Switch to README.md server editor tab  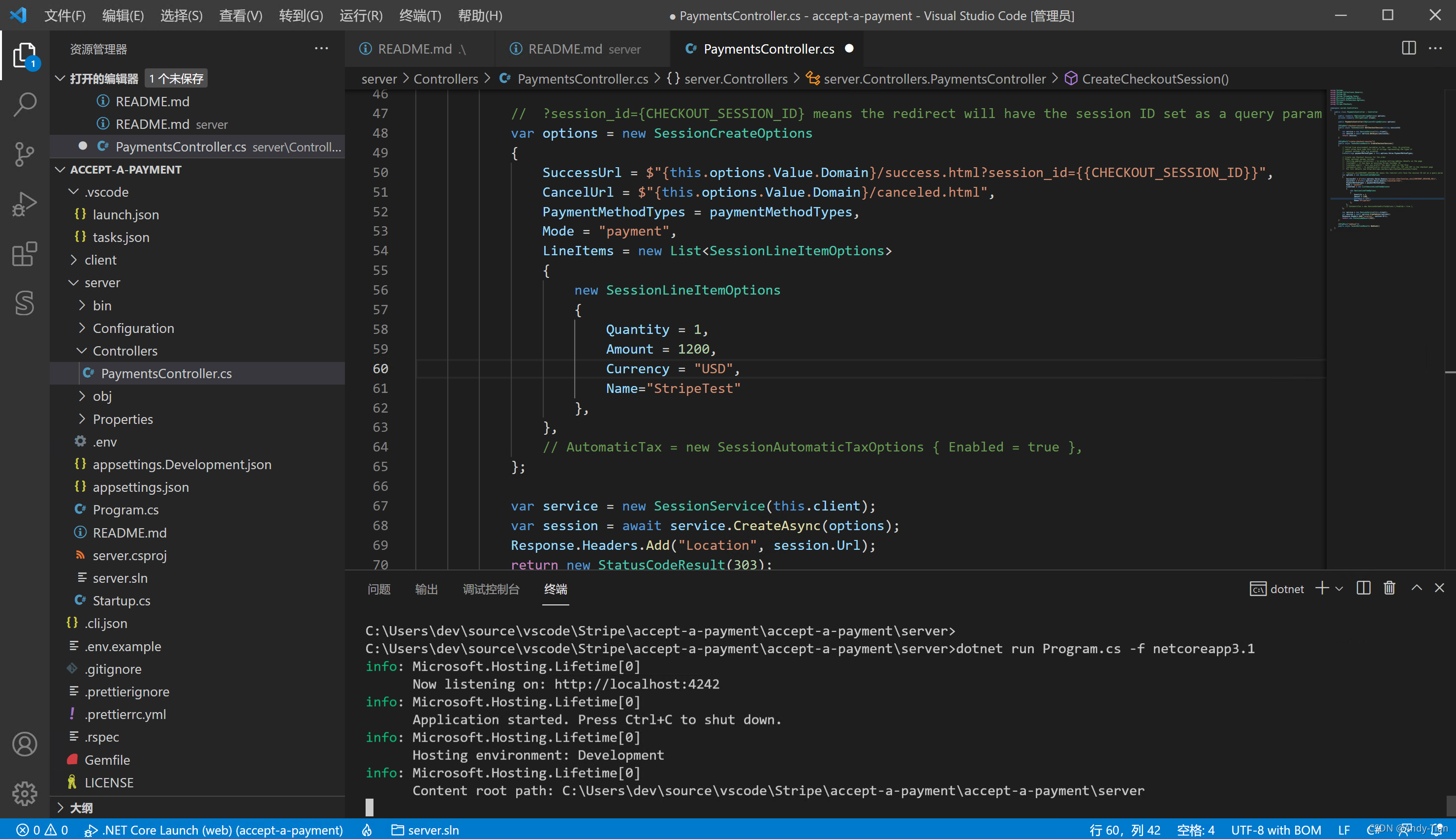pyautogui.click(x=582, y=49)
